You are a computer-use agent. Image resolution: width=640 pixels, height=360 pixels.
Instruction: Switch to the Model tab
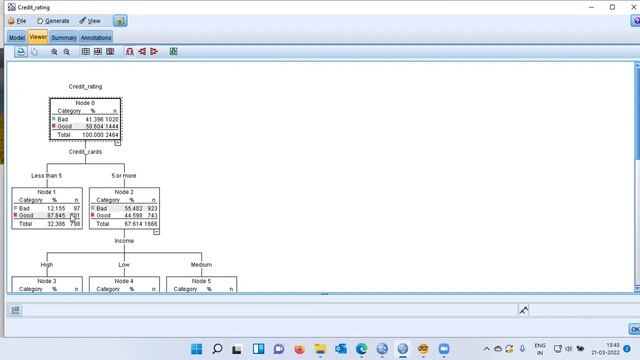point(17,38)
